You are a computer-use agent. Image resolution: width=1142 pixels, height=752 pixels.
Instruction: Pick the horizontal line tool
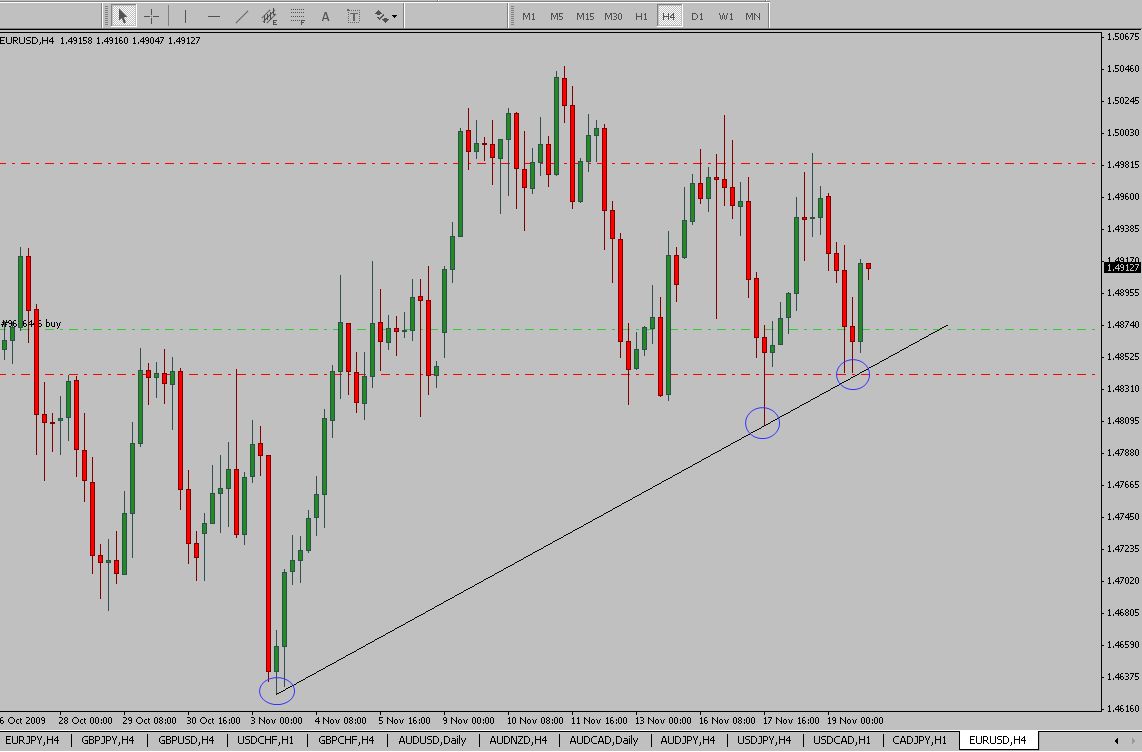tap(213, 16)
